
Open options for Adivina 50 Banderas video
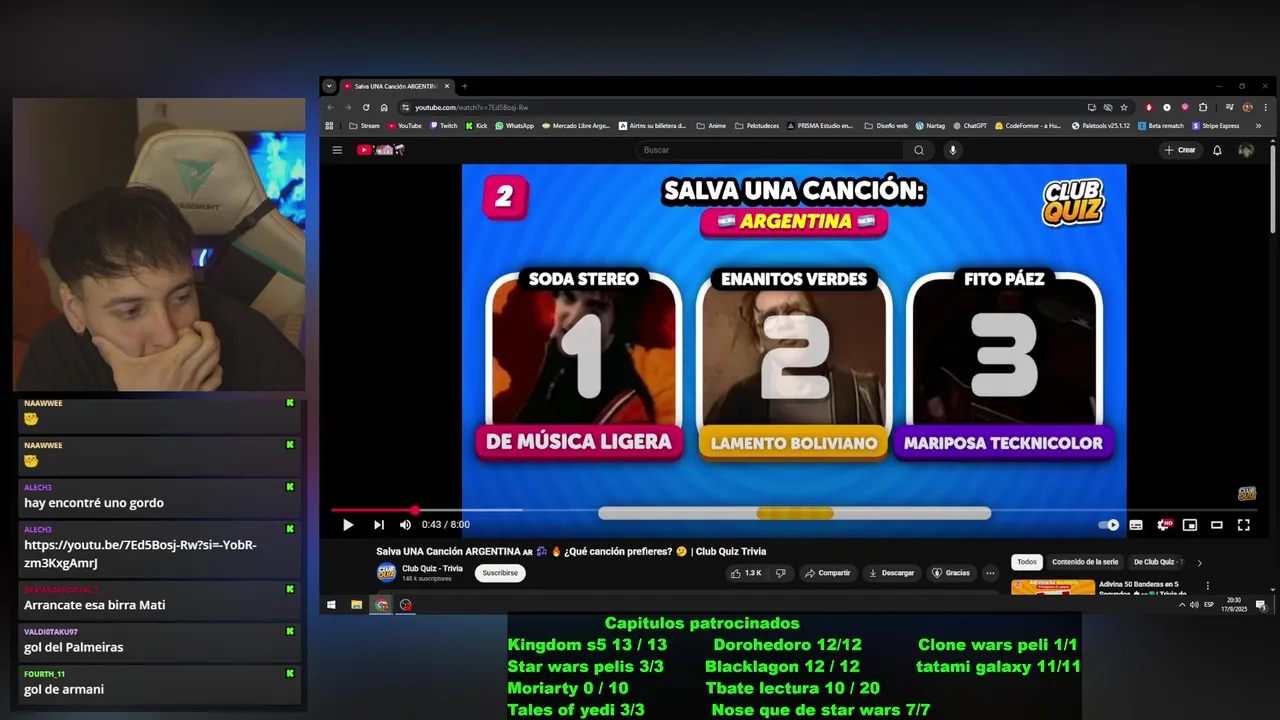(x=1207, y=586)
